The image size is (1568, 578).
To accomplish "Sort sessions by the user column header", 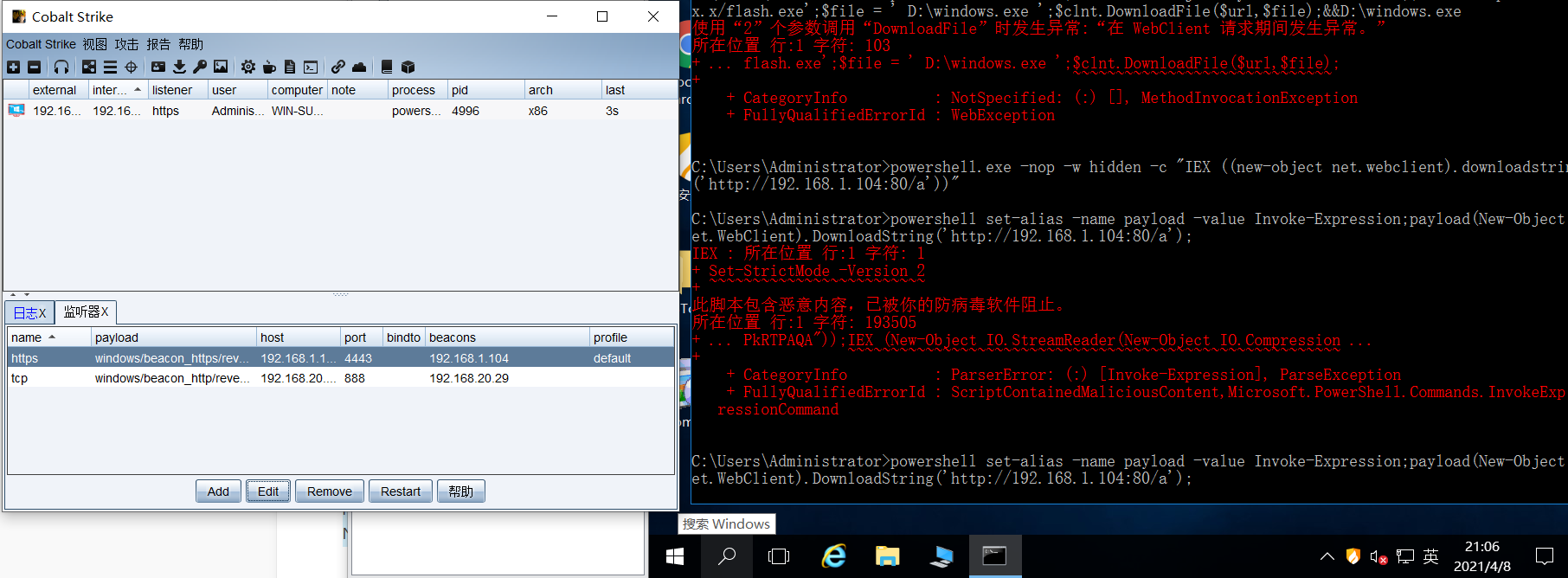I will click(238, 90).
